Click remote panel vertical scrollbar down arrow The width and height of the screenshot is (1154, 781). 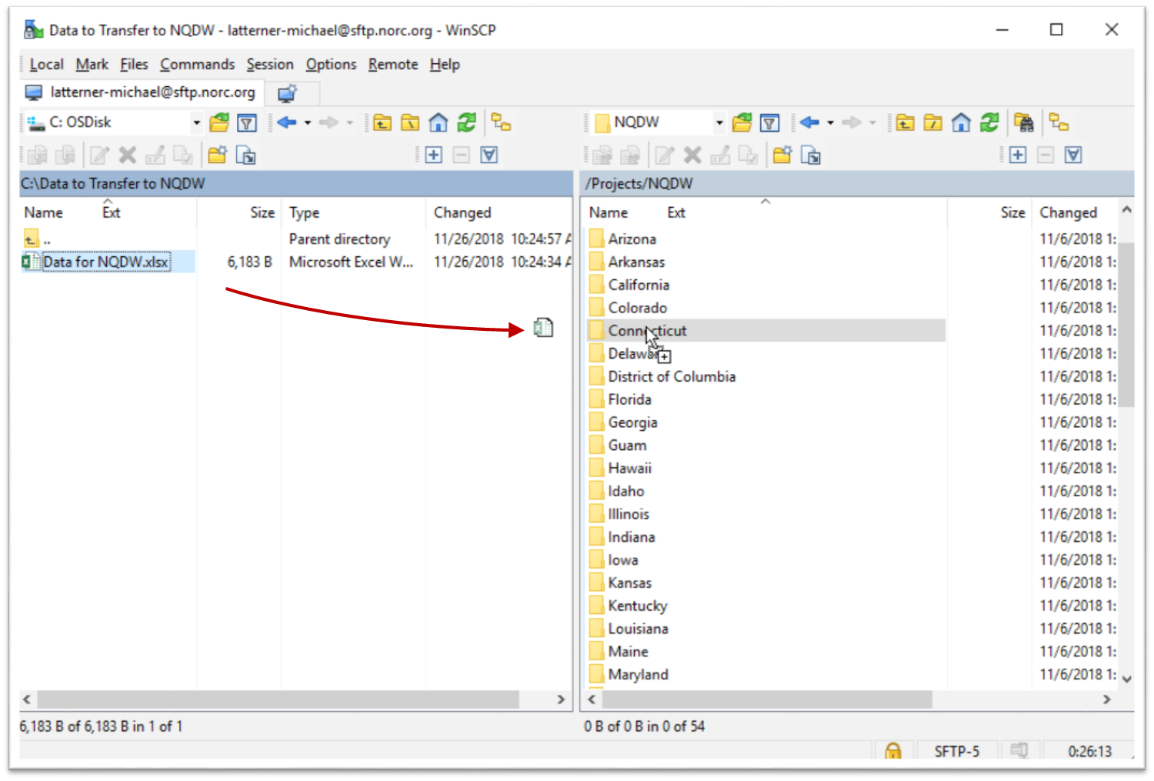[1126, 678]
